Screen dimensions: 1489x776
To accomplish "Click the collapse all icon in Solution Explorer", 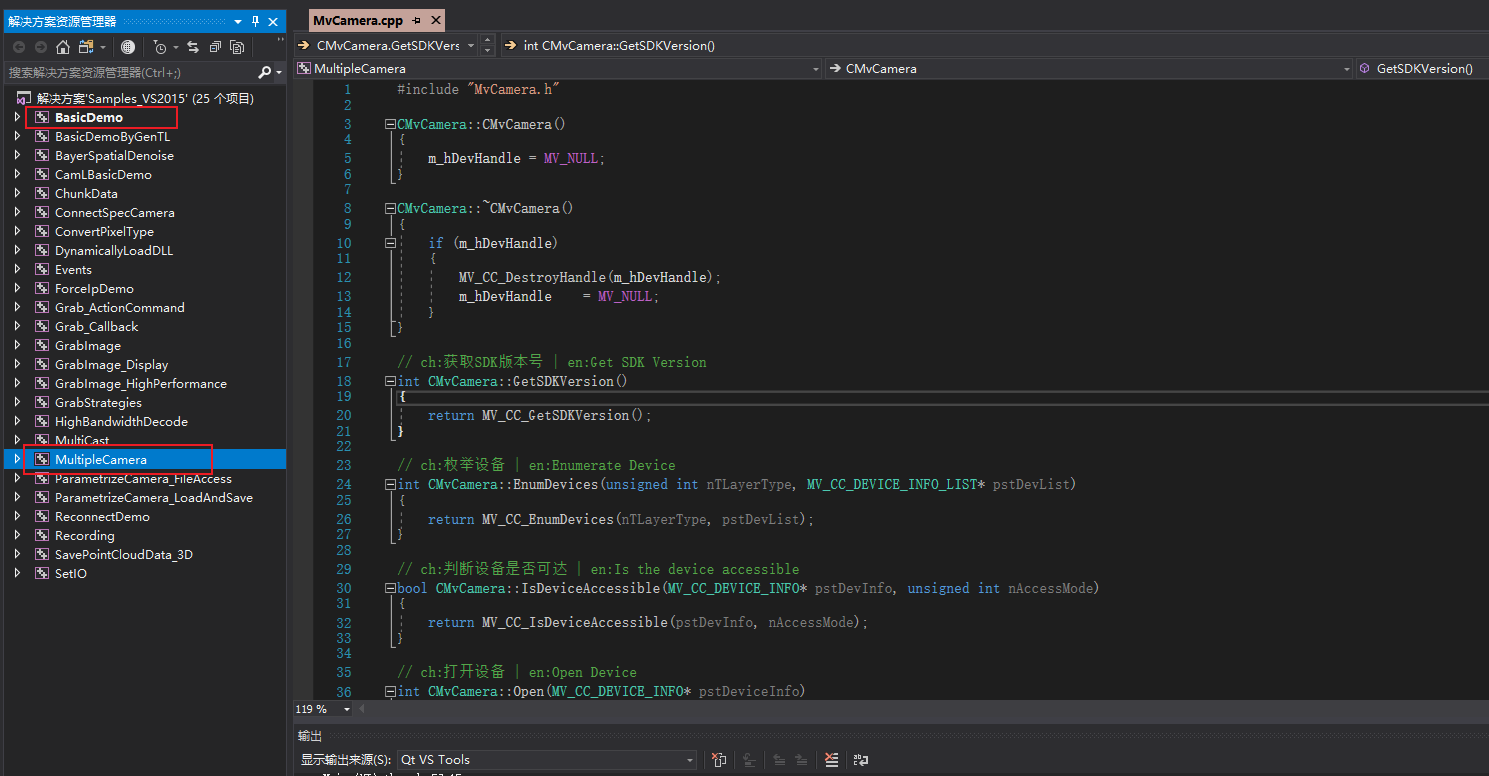I will point(215,47).
